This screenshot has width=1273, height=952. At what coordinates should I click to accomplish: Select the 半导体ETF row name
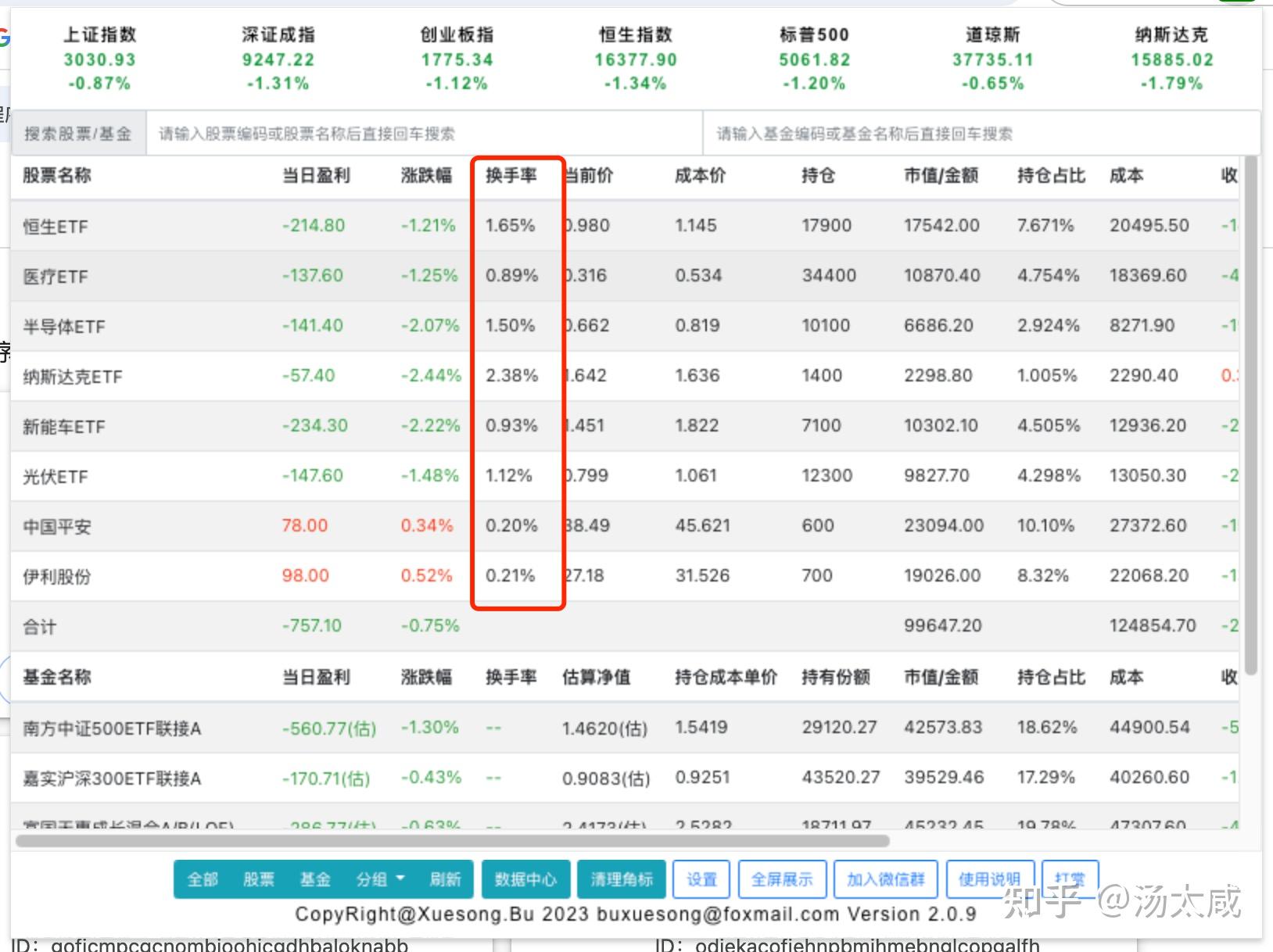(64, 326)
